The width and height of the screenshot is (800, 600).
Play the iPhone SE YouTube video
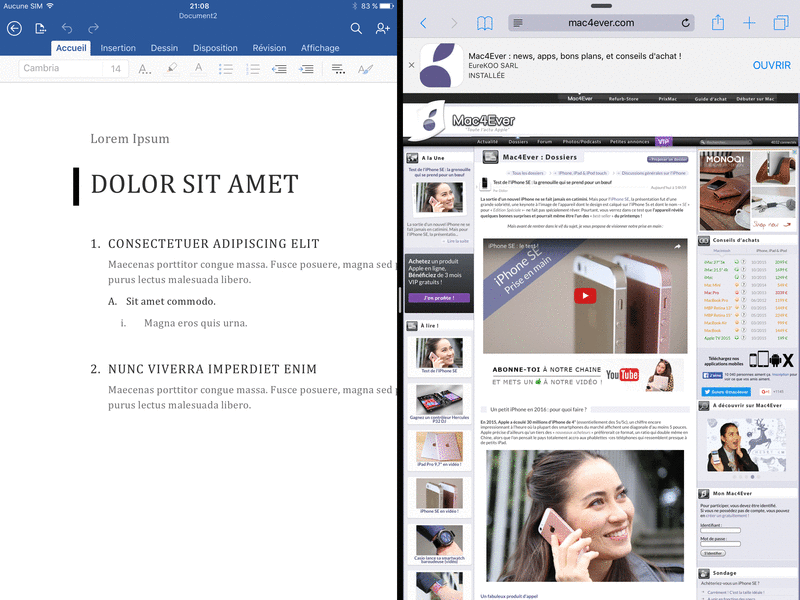(x=585, y=296)
